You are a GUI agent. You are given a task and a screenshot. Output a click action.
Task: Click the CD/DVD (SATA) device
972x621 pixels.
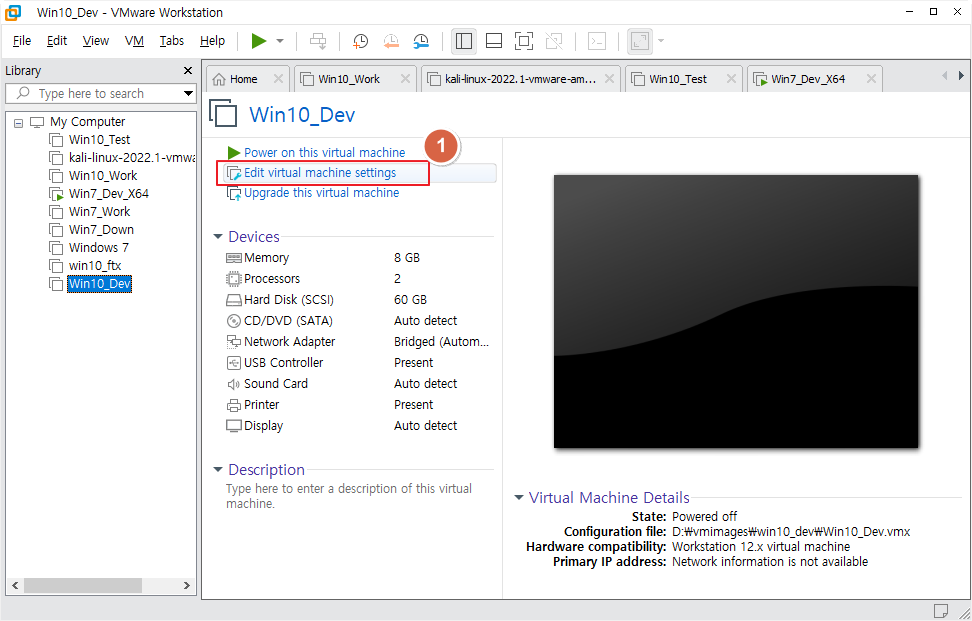(358, 321)
